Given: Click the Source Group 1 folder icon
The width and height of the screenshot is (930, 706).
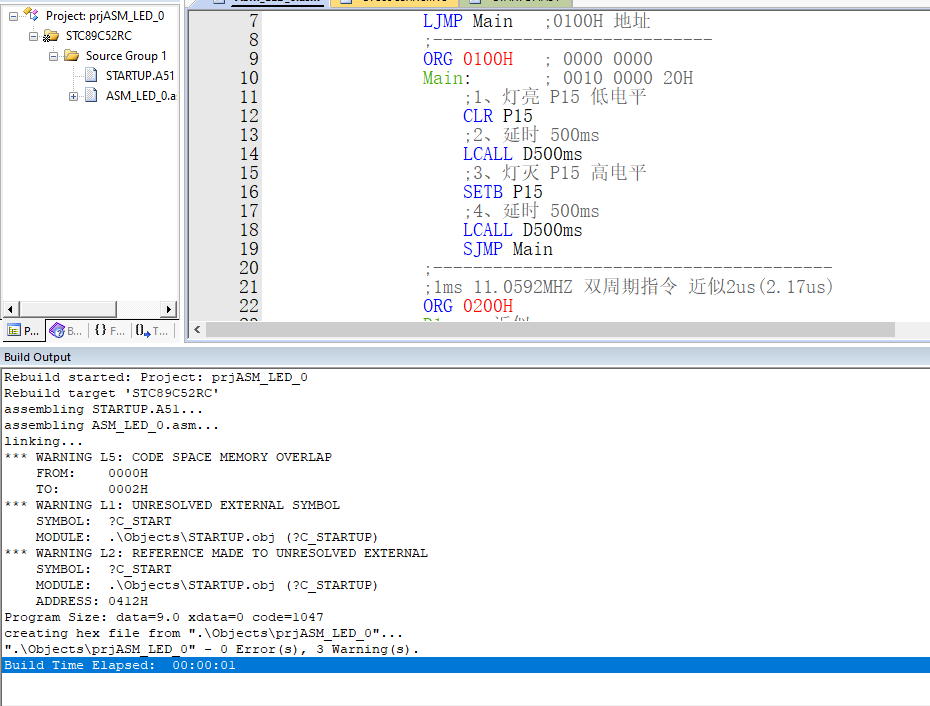Looking at the screenshot, I should 72,56.
